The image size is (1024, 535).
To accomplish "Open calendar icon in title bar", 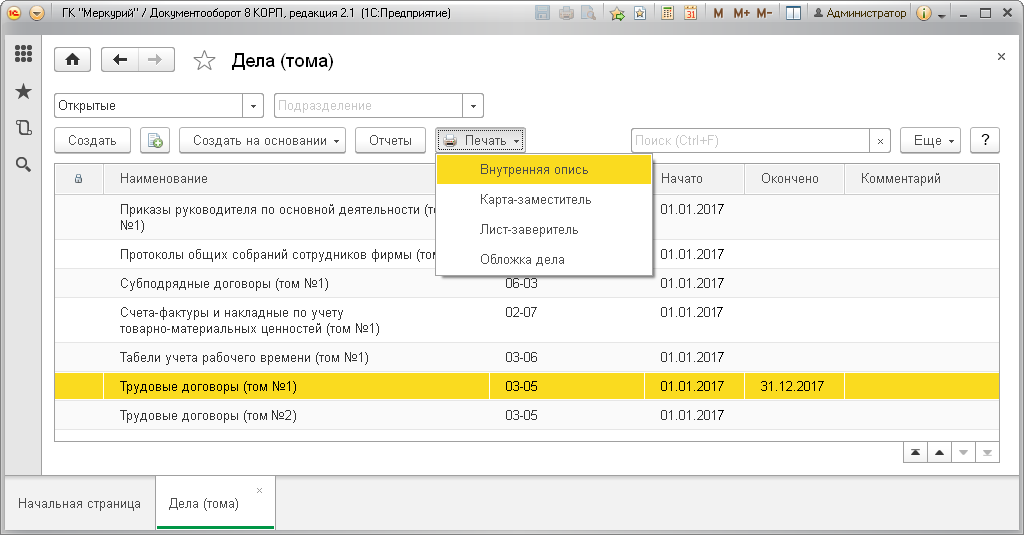I will click(690, 13).
